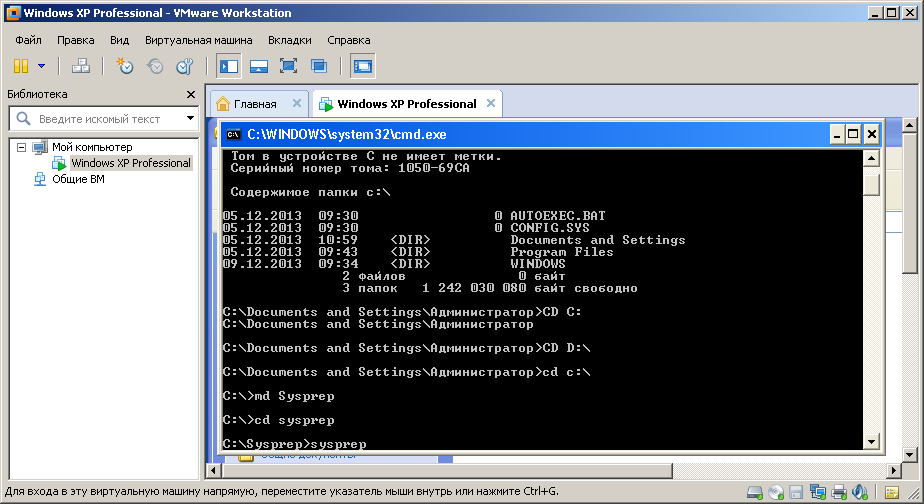This screenshot has height=504, width=924.
Task: Click VM view horizontal scroll left arrow
Action: 214,470
